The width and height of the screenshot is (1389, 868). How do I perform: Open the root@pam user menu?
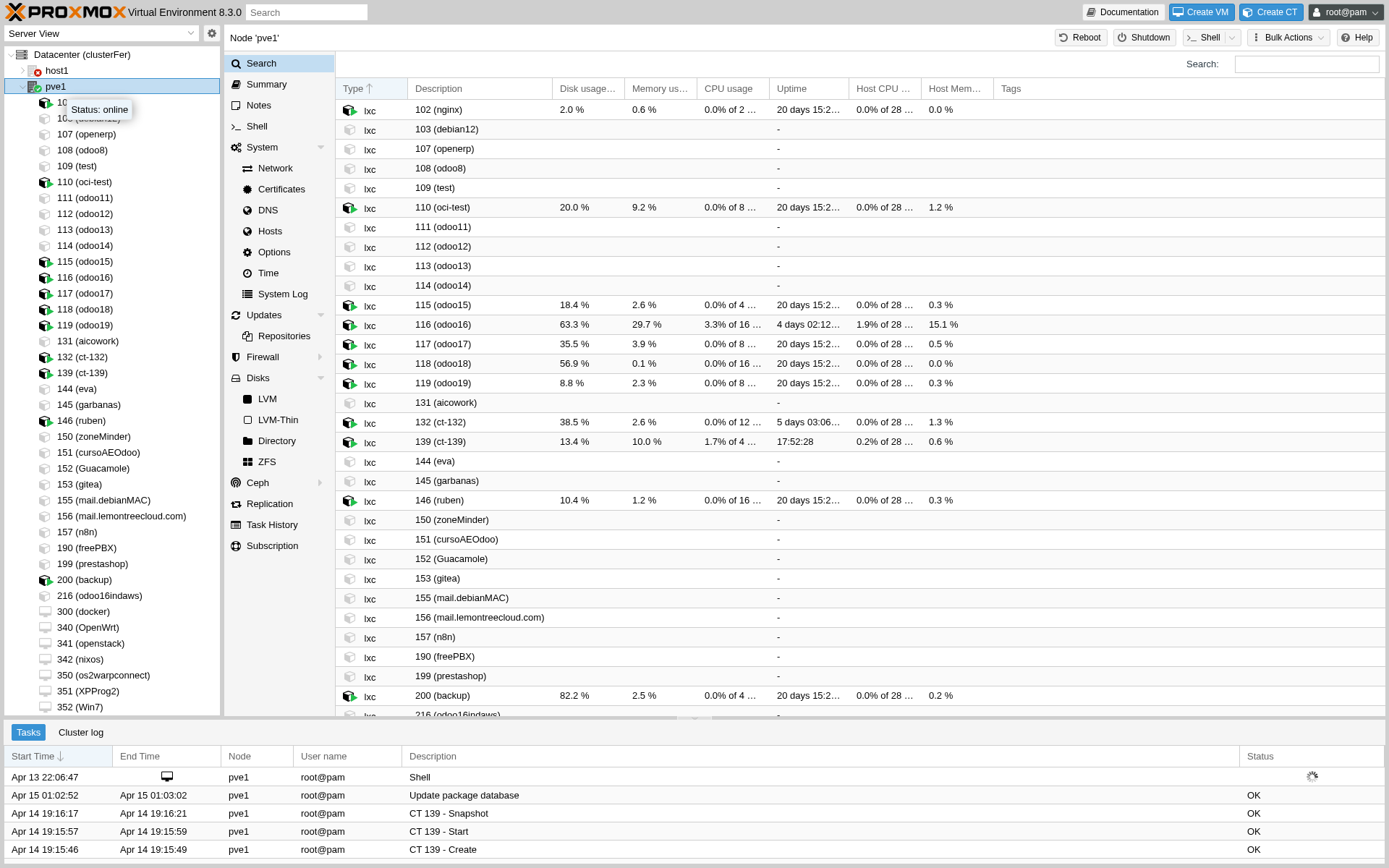[x=1346, y=12]
